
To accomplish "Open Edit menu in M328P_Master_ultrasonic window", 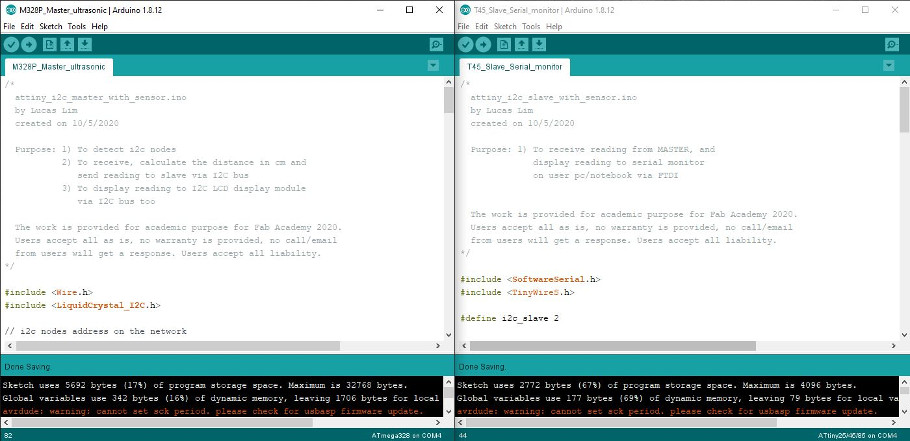I will coord(27,26).
